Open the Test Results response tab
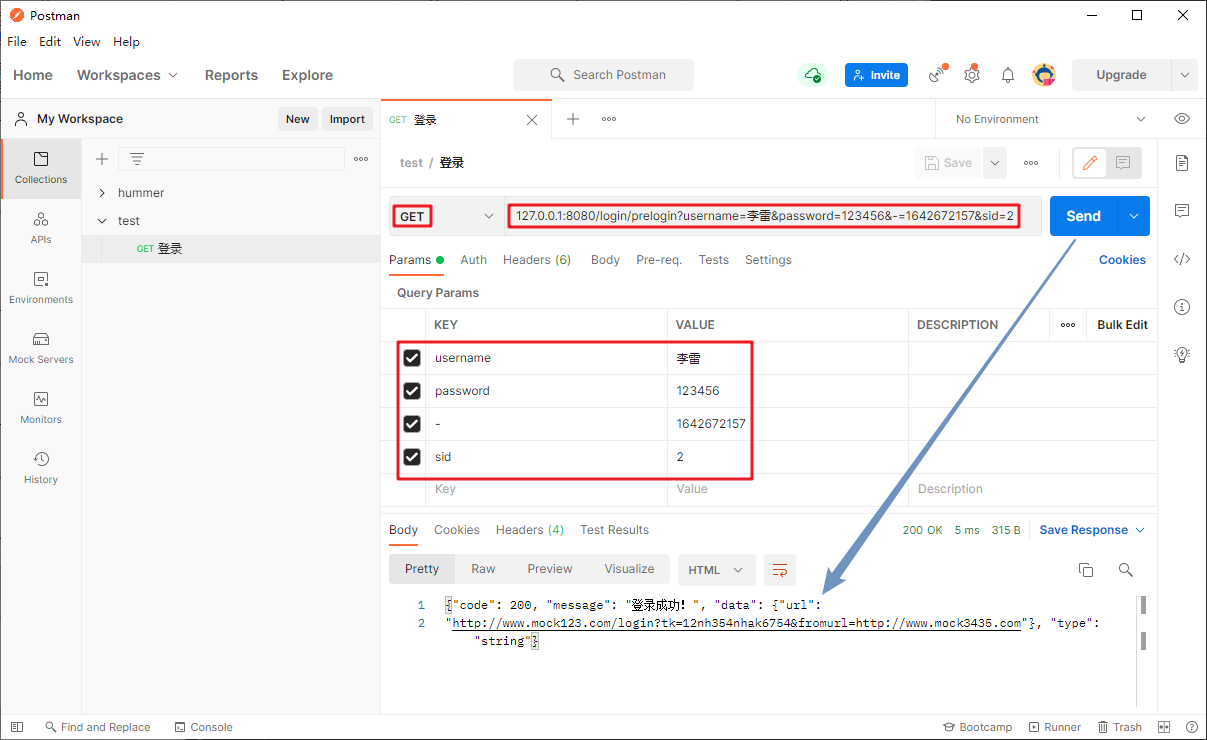 pyautogui.click(x=614, y=530)
